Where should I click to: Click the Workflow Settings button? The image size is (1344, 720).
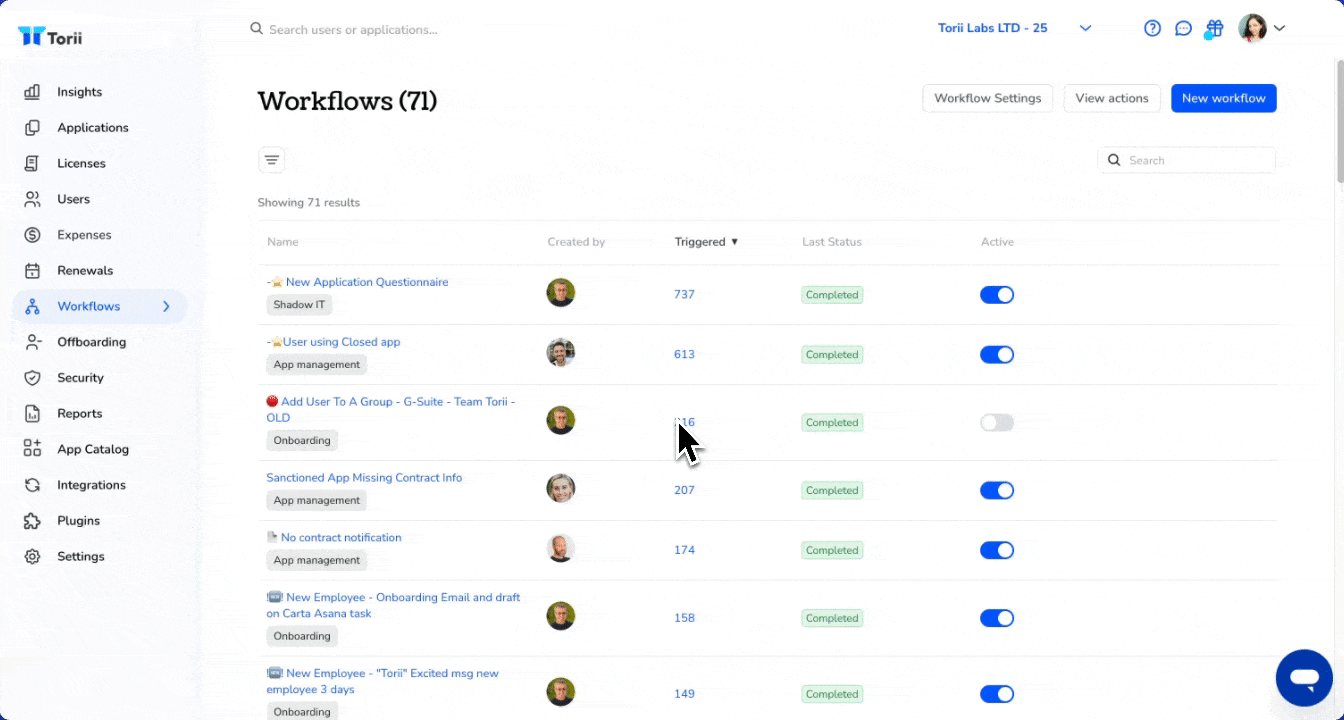987,98
